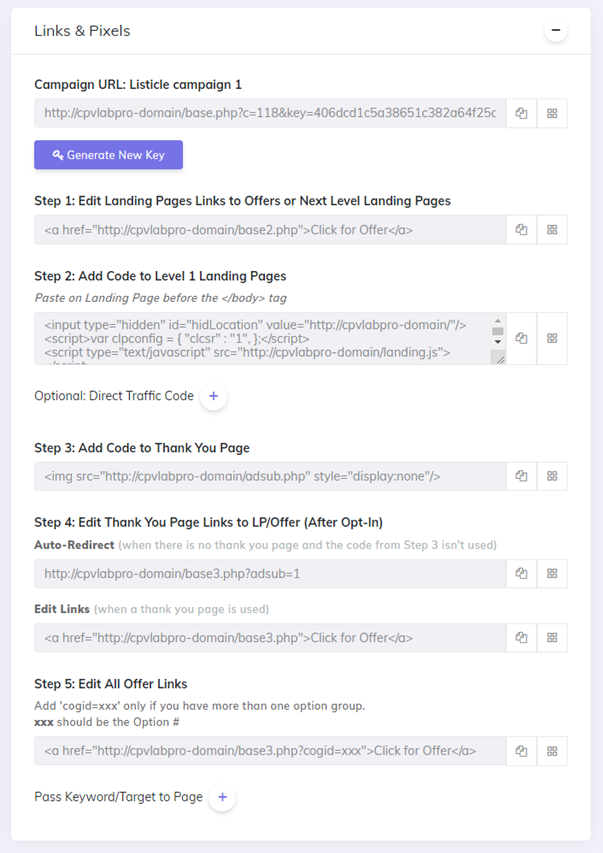
Task: Collapse the Links & Pixels panel
Action: click(x=556, y=30)
